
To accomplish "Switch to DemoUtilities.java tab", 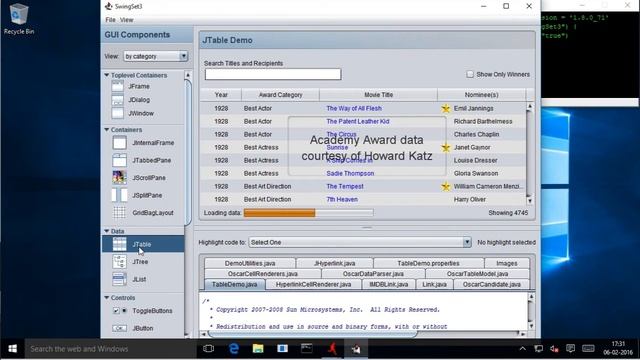I will point(250,263).
